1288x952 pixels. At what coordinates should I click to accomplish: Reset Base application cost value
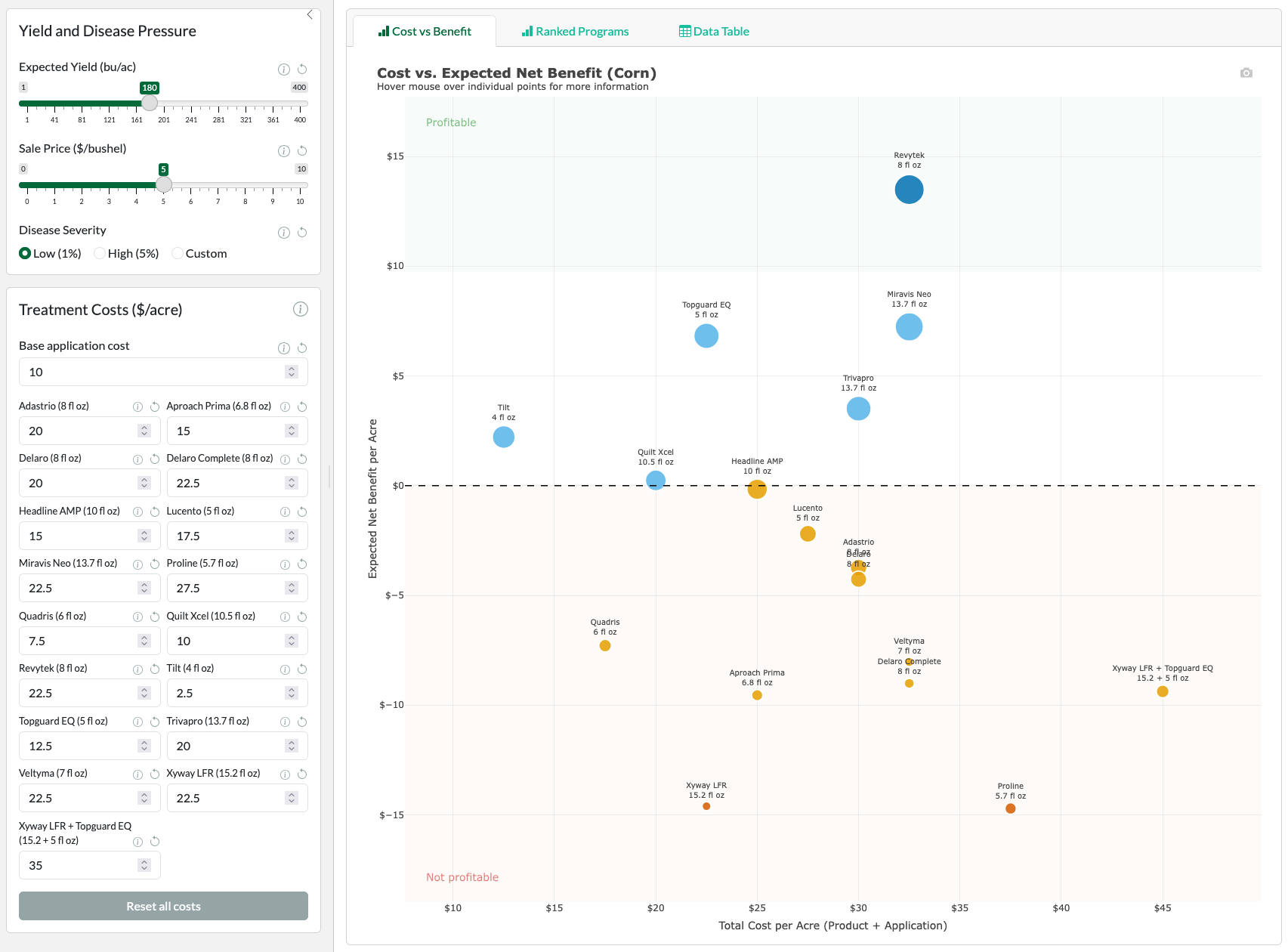coord(302,348)
